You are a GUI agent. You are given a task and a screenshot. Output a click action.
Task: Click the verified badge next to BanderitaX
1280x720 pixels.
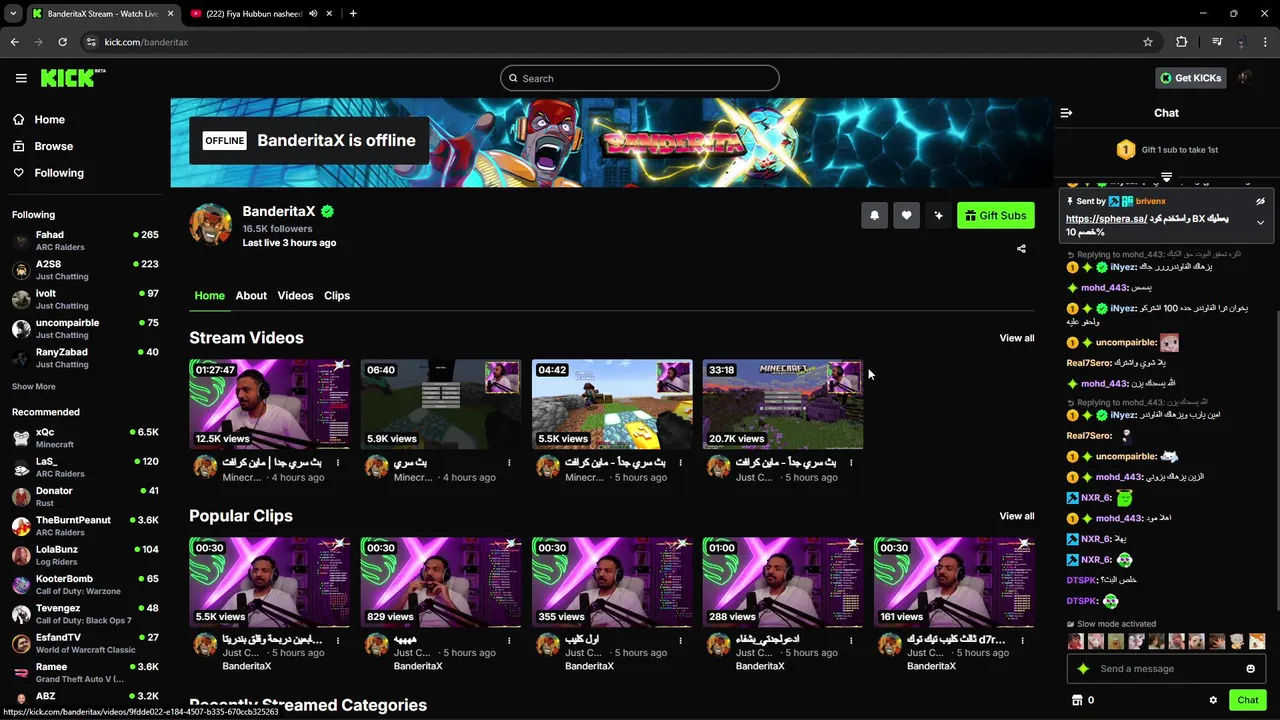[327, 212]
